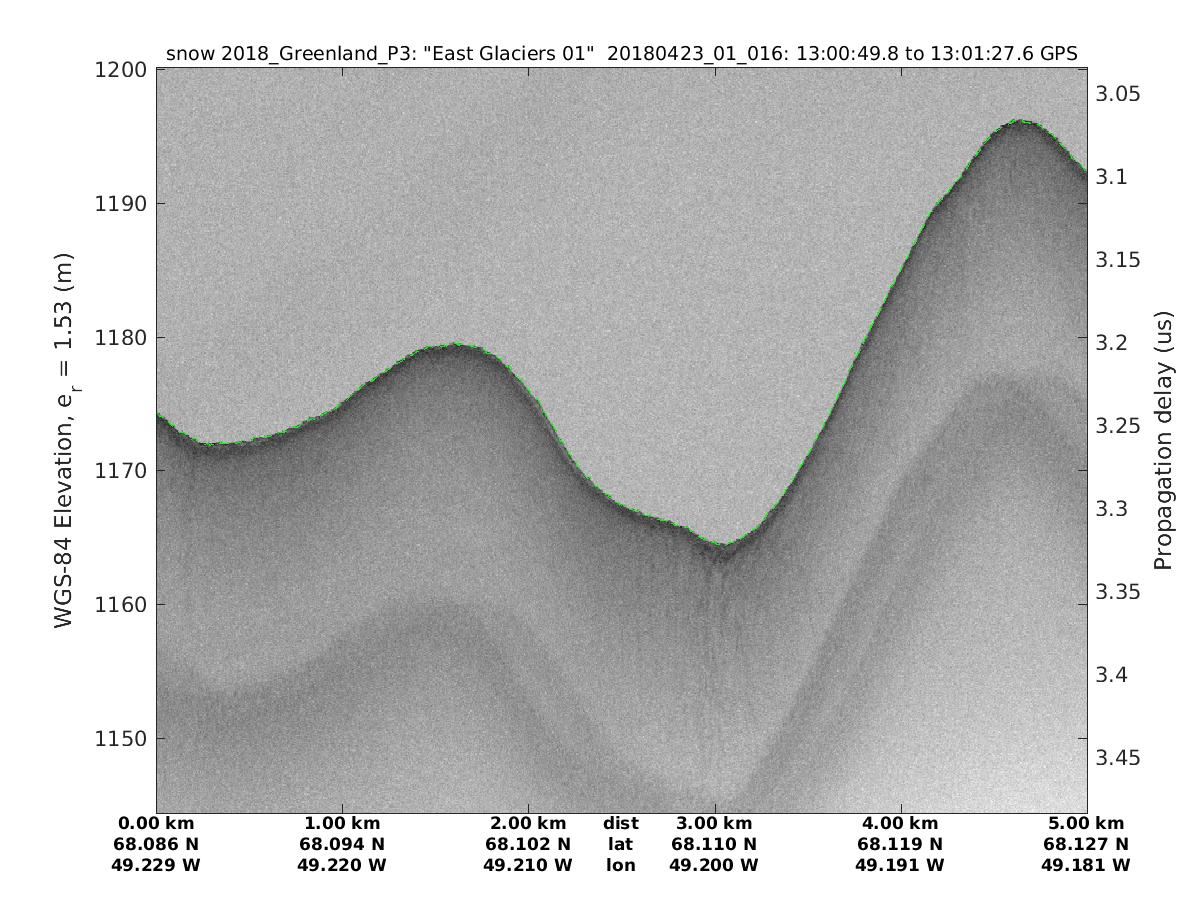Click the 3.2 propagation delay tick
1200x900 pixels.
tap(1113, 343)
